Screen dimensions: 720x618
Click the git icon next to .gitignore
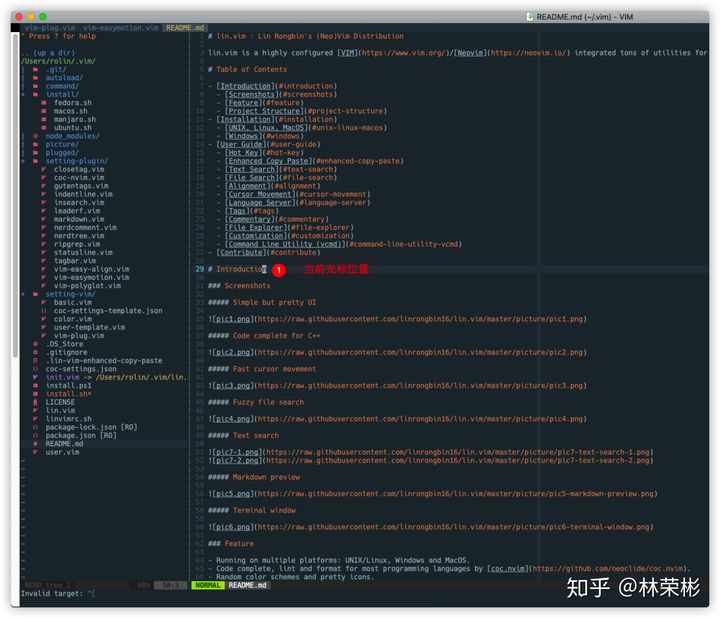[x=35, y=352]
